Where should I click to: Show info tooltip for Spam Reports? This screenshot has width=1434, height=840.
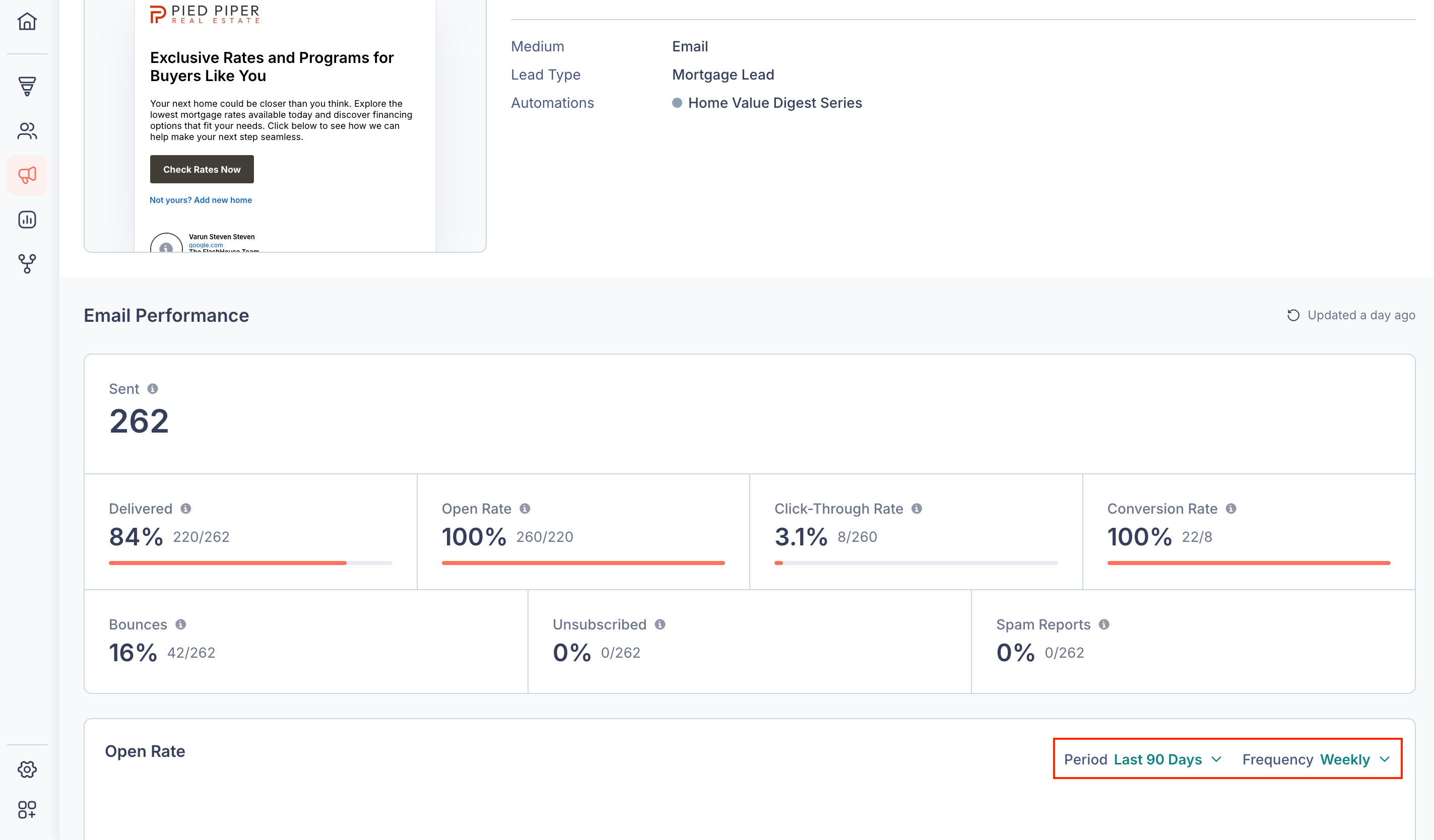[x=1104, y=624]
